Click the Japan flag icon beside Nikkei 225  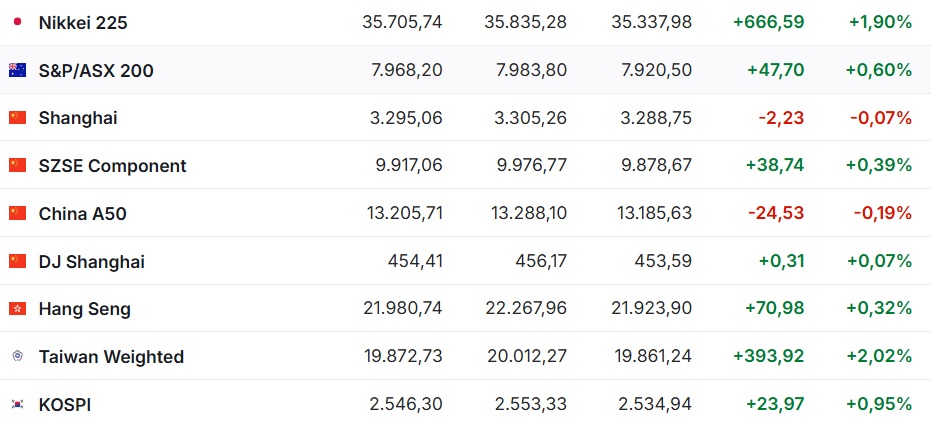pos(17,22)
